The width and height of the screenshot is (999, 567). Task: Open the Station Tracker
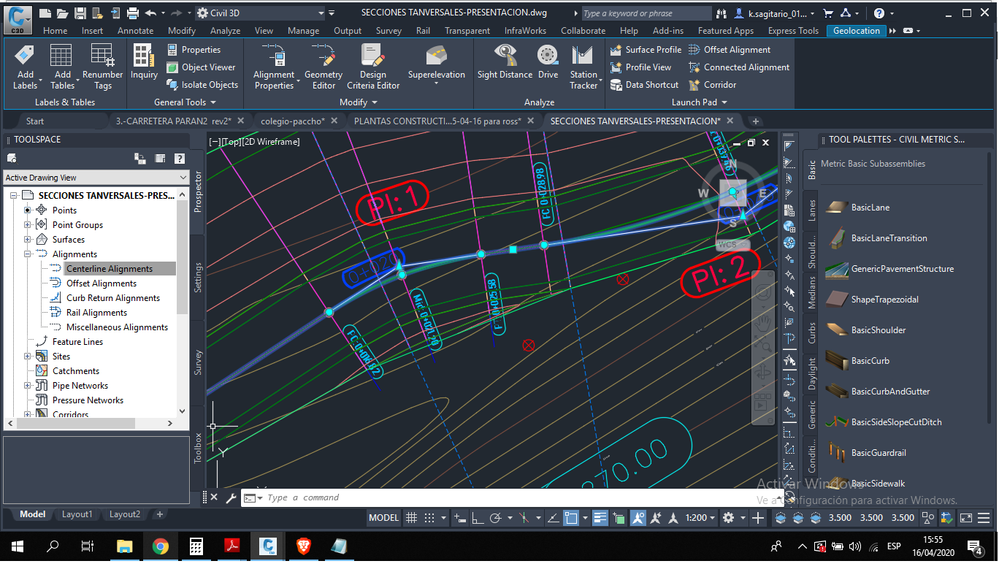tap(583, 68)
